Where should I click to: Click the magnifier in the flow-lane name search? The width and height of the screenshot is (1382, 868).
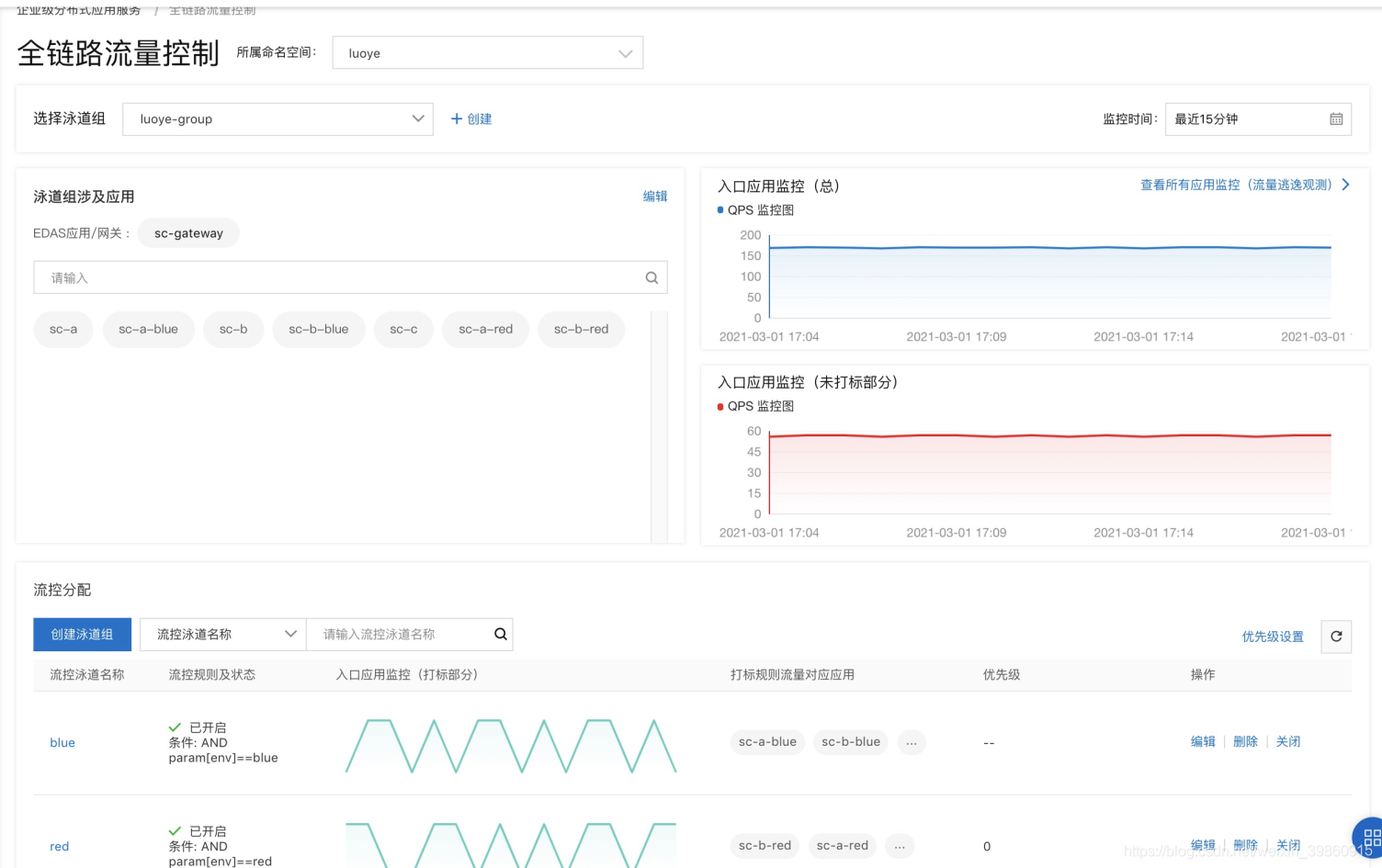(500, 634)
